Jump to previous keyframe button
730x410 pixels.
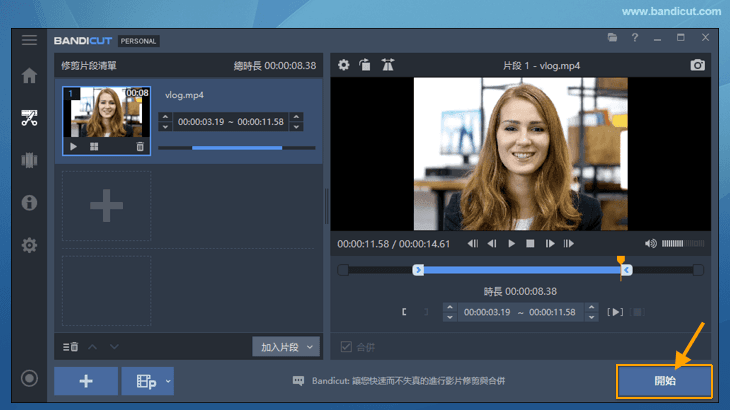click(x=473, y=243)
